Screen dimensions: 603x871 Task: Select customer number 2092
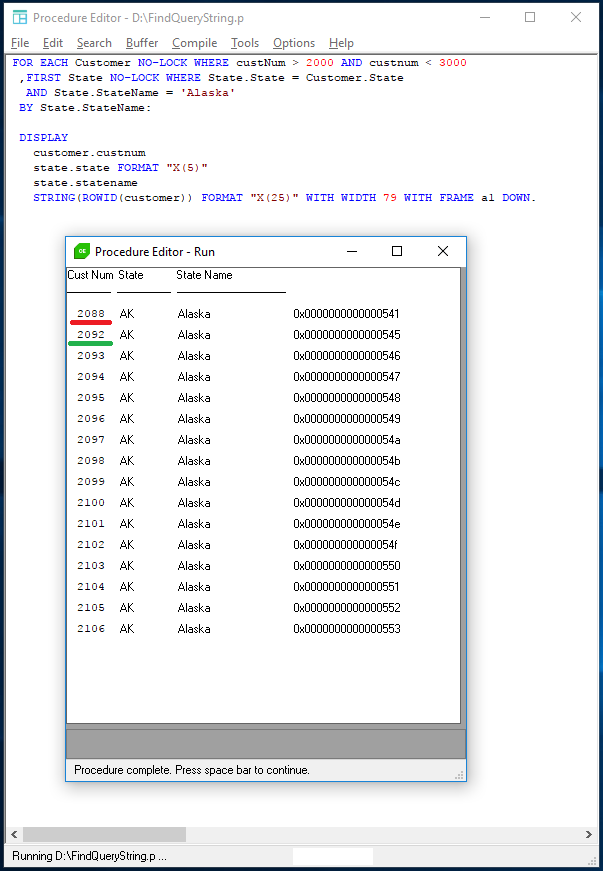coord(91,335)
